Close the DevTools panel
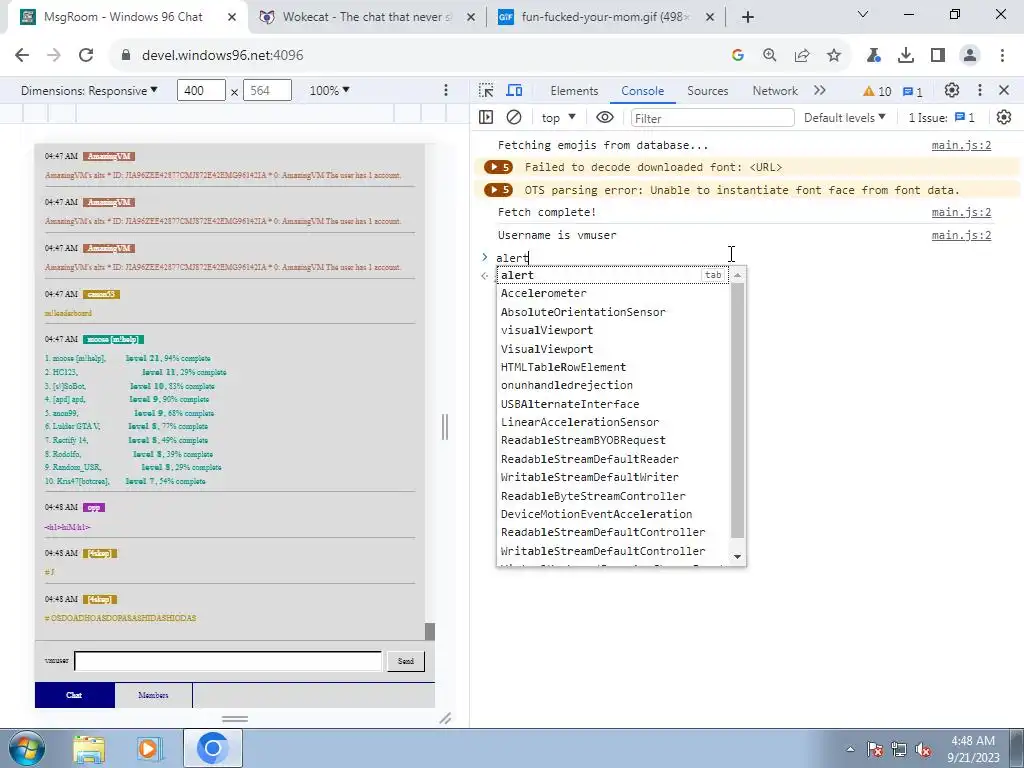 tap(1004, 91)
